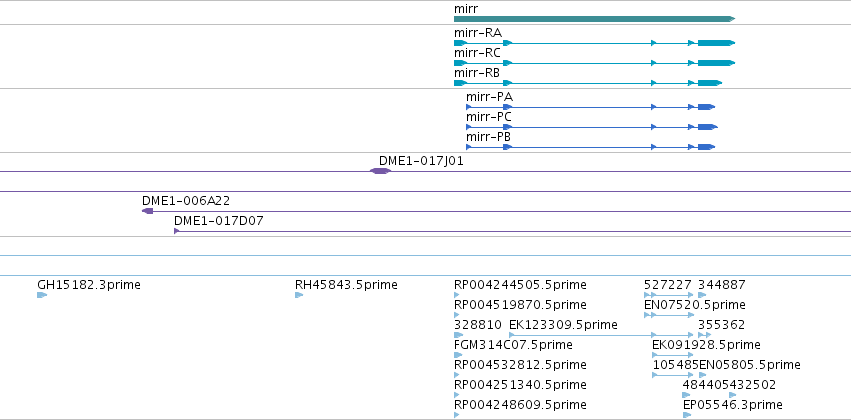This screenshot has height=420, width=851.
Task: Click the mirr-PC protein label
Action: (x=488, y=117)
